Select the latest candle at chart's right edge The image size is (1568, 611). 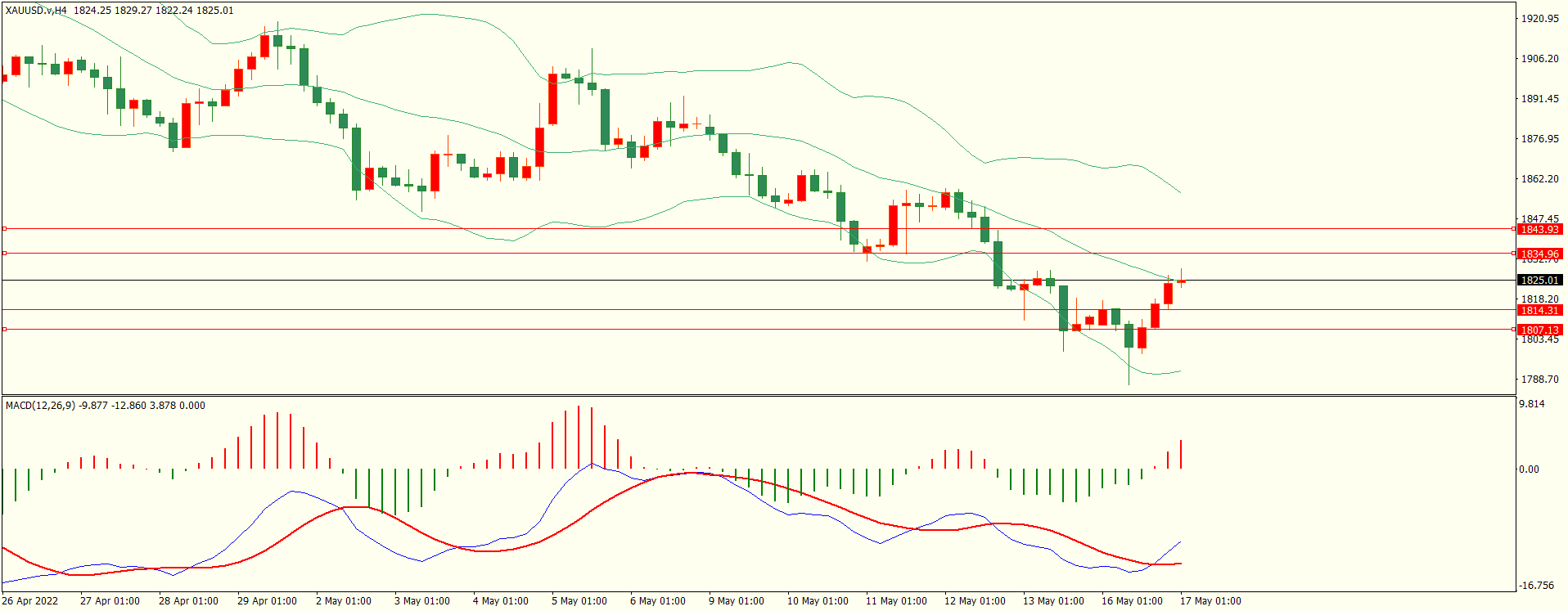pyautogui.click(x=1181, y=281)
